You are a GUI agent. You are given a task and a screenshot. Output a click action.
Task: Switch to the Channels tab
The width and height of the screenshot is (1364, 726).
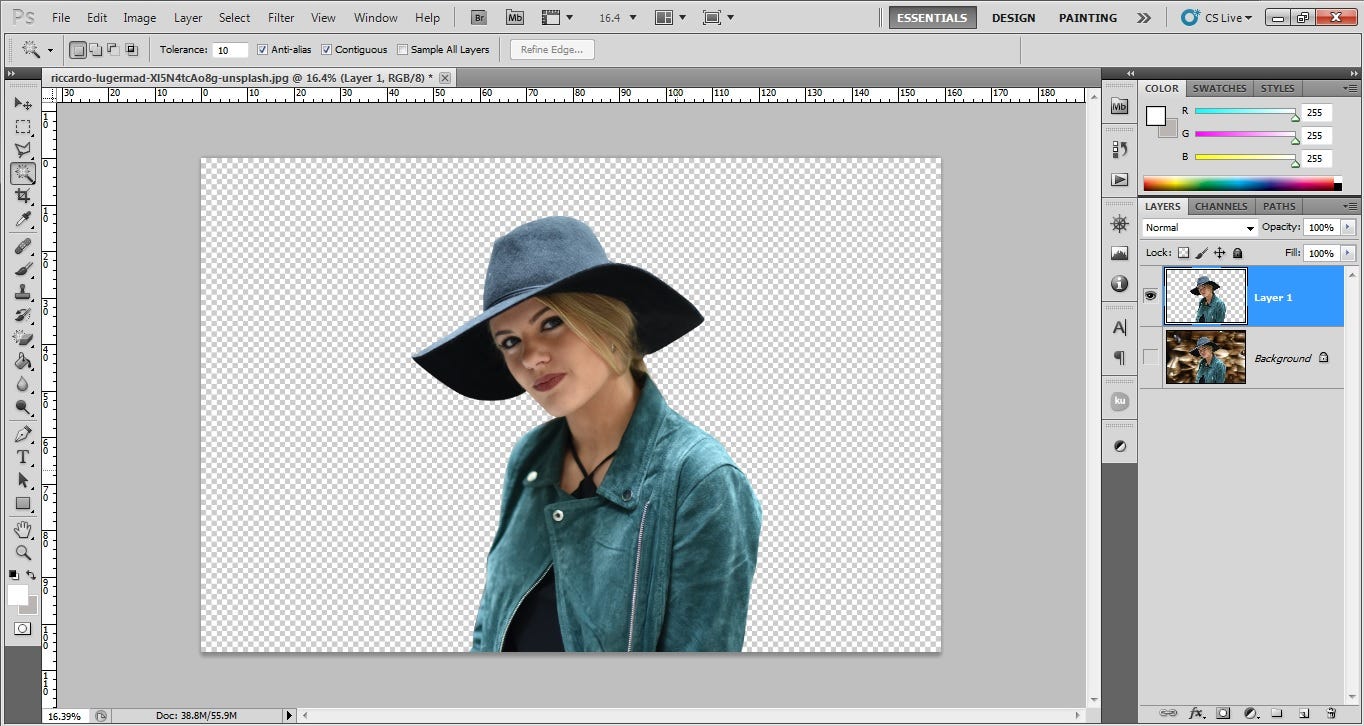pos(1220,206)
